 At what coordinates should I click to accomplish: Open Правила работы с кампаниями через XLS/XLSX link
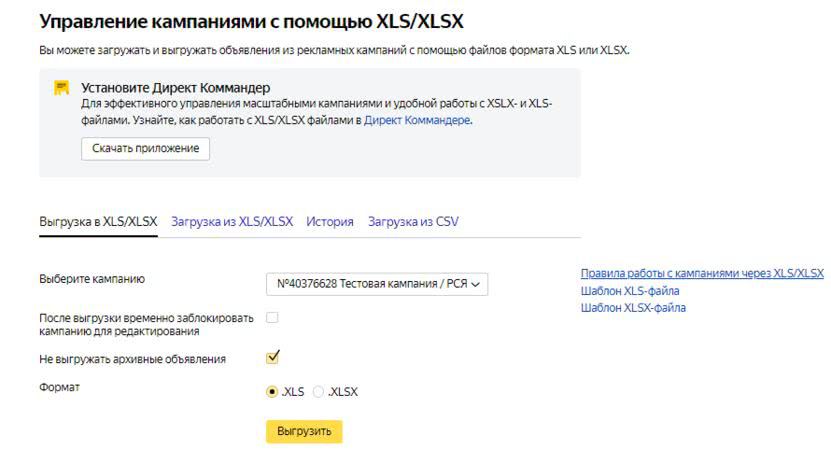702,273
